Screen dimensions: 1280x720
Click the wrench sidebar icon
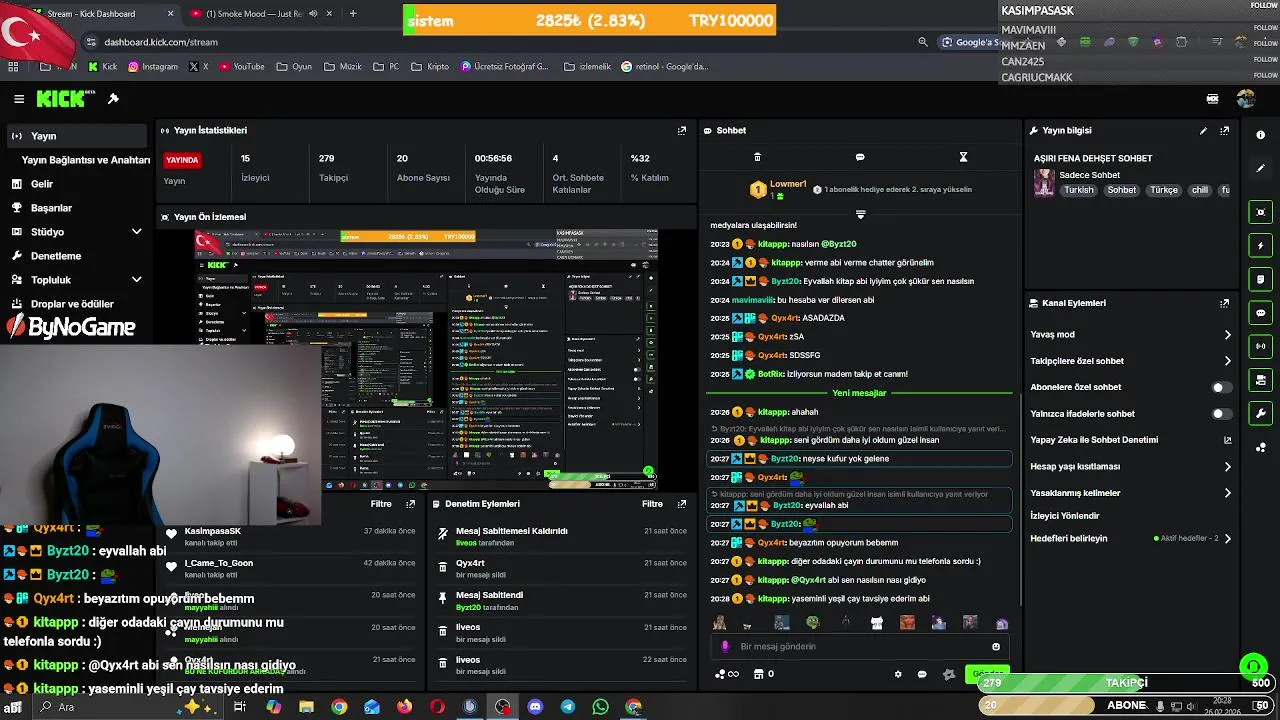[x=1260, y=413]
